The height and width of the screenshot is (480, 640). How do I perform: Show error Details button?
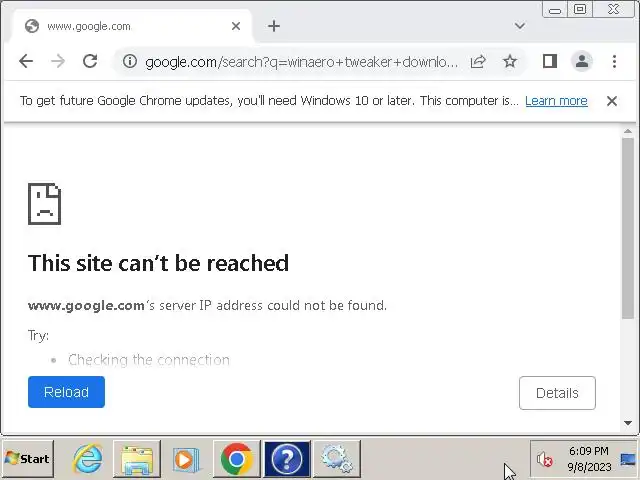coord(557,393)
